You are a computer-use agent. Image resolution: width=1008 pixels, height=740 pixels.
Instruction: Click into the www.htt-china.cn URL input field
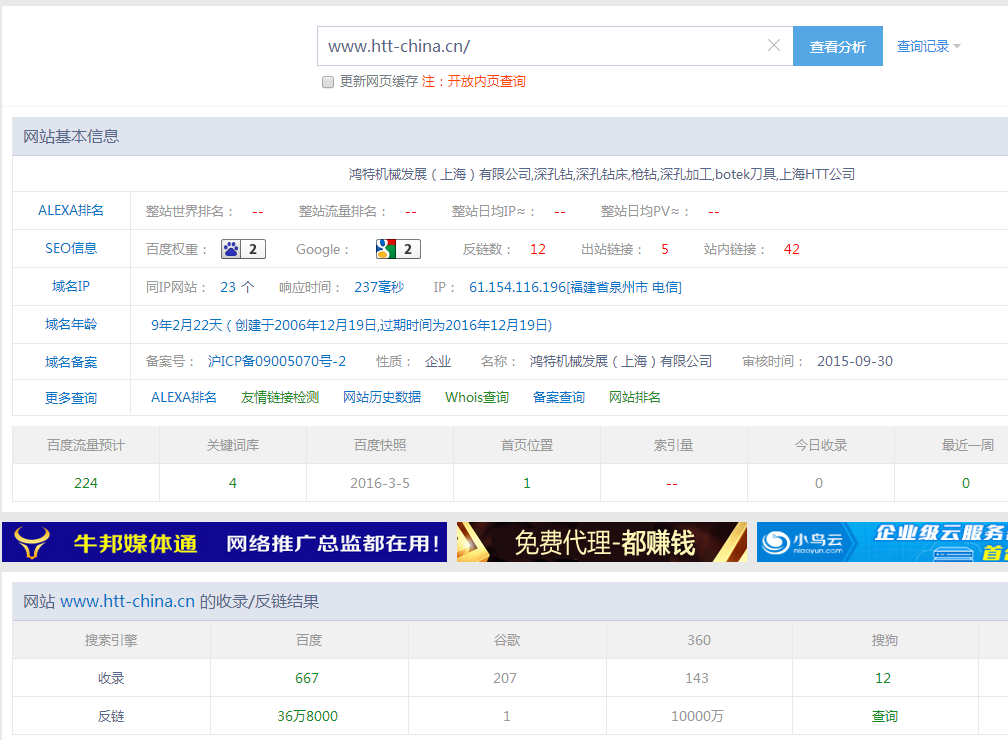click(540, 46)
